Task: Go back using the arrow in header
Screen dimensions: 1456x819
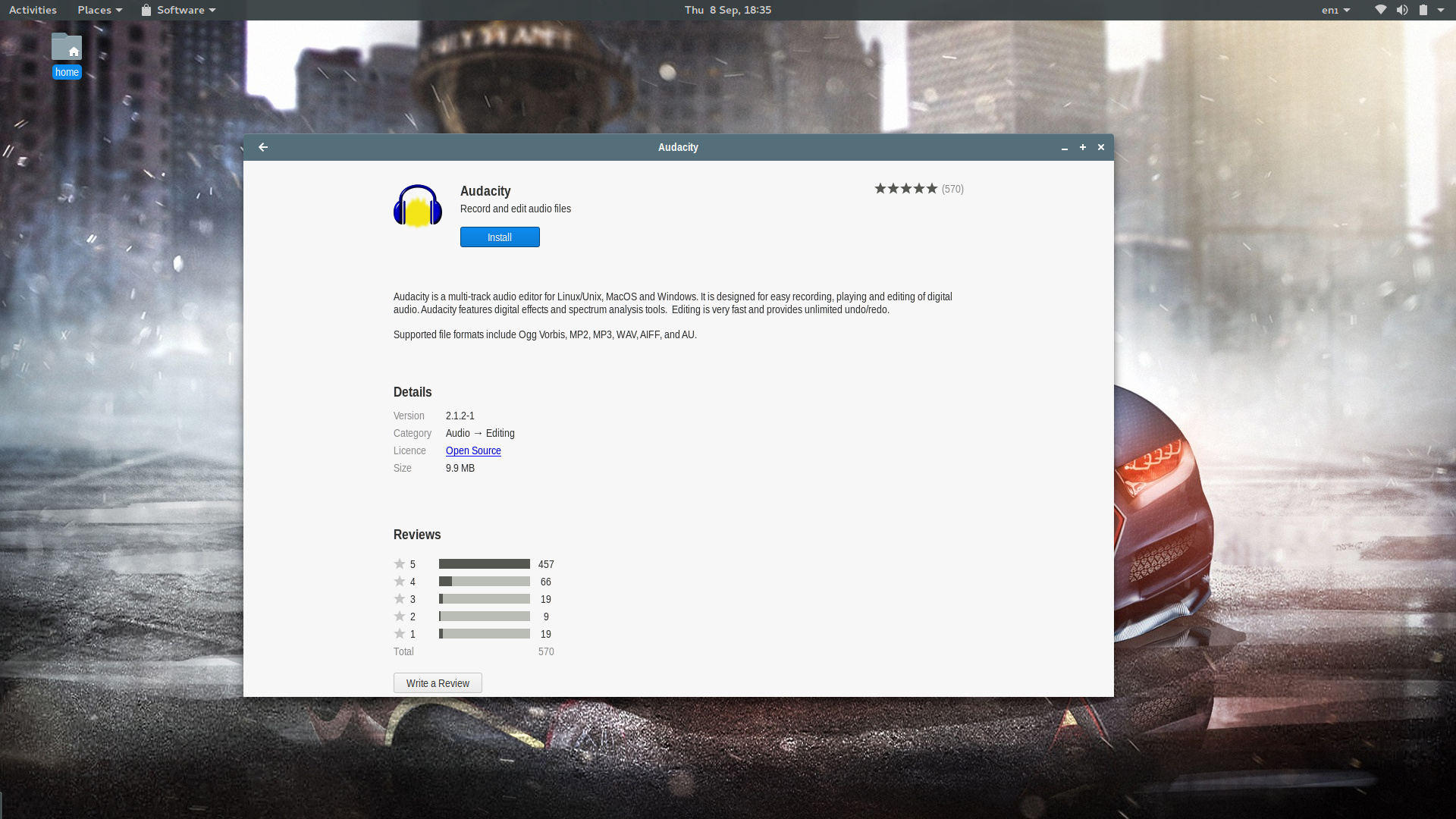Action: click(x=263, y=147)
